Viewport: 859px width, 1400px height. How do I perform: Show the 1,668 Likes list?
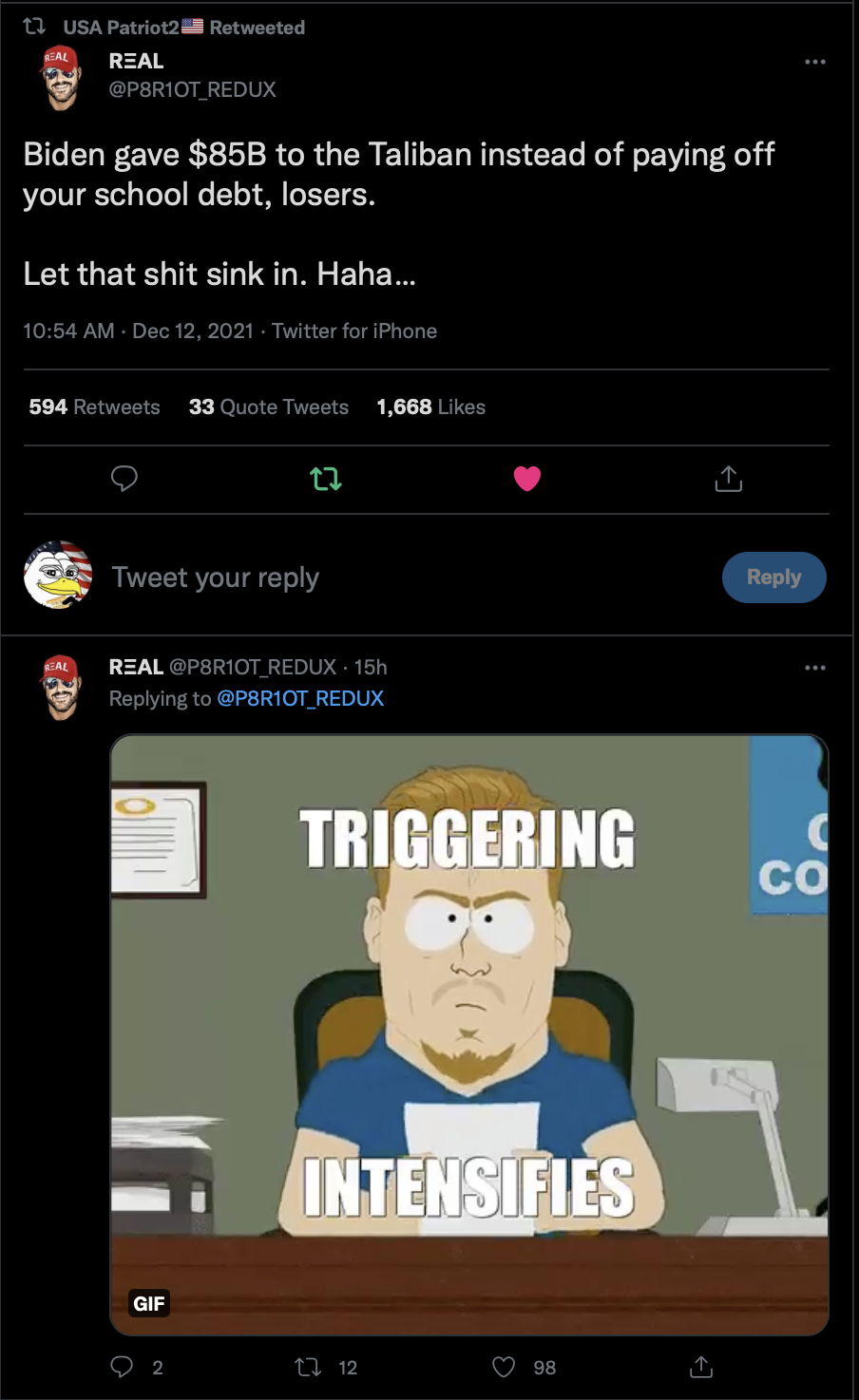[x=431, y=407]
